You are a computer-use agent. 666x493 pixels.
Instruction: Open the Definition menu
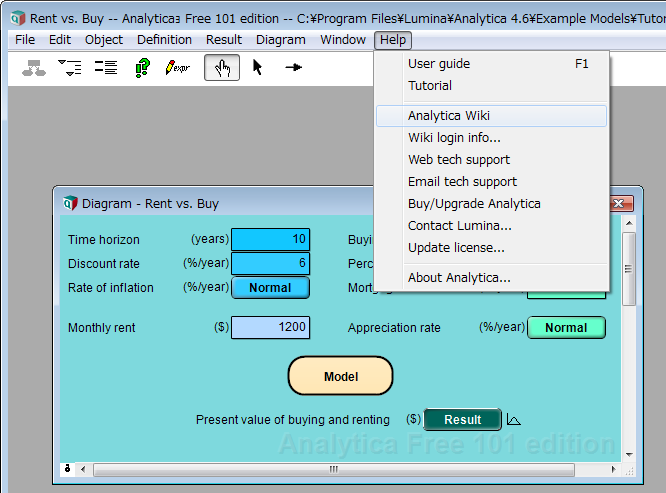(164, 40)
